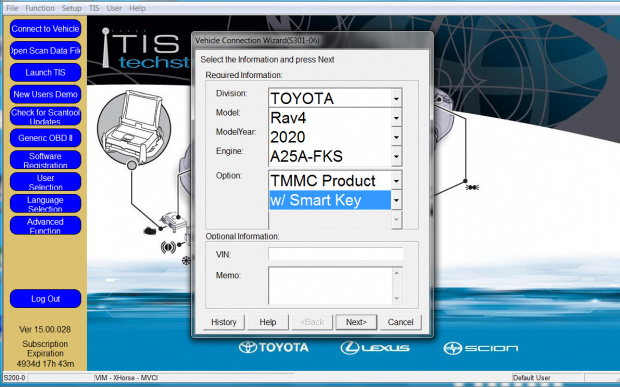Click the Lexus logo at the bottom
The height and width of the screenshot is (387, 620).
click(x=375, y=348)
